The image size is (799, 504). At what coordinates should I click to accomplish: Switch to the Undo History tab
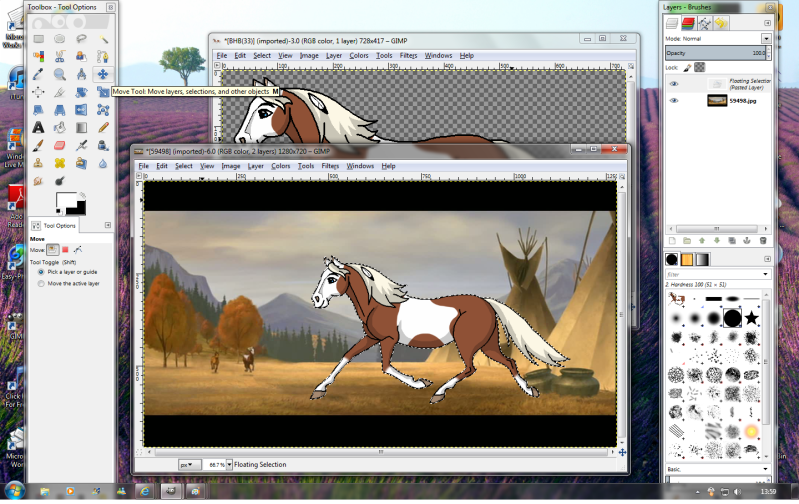(x=721, y=23)
